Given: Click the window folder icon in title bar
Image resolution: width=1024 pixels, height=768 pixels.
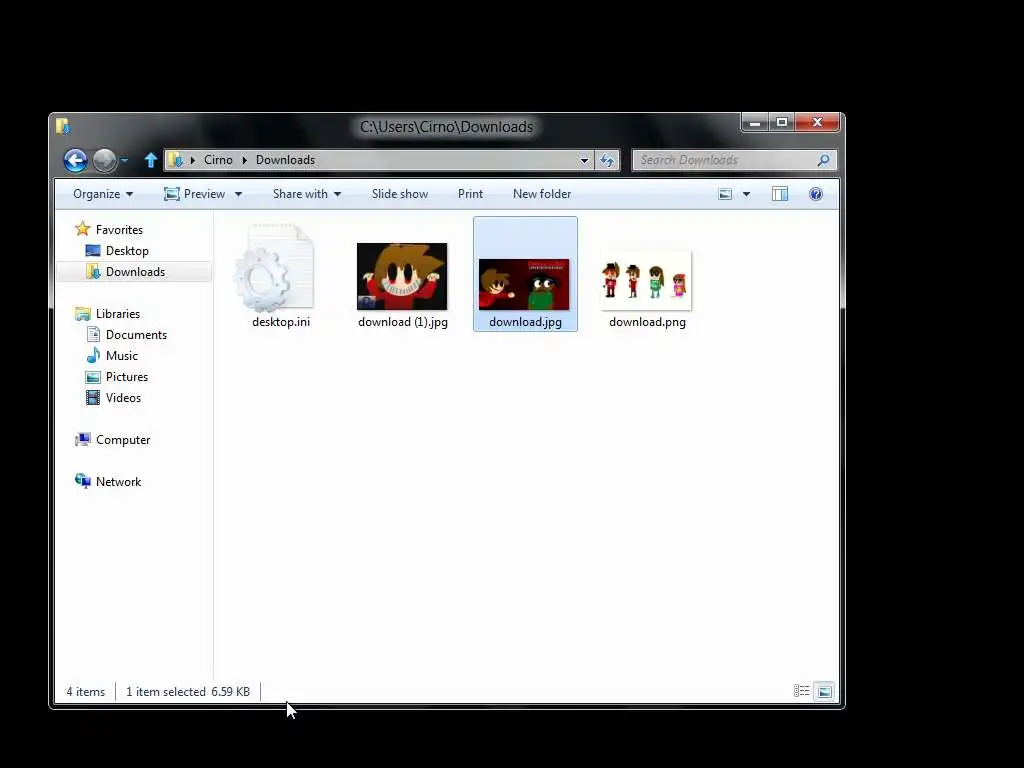Looking at the screenshot, I should (63, 125).
